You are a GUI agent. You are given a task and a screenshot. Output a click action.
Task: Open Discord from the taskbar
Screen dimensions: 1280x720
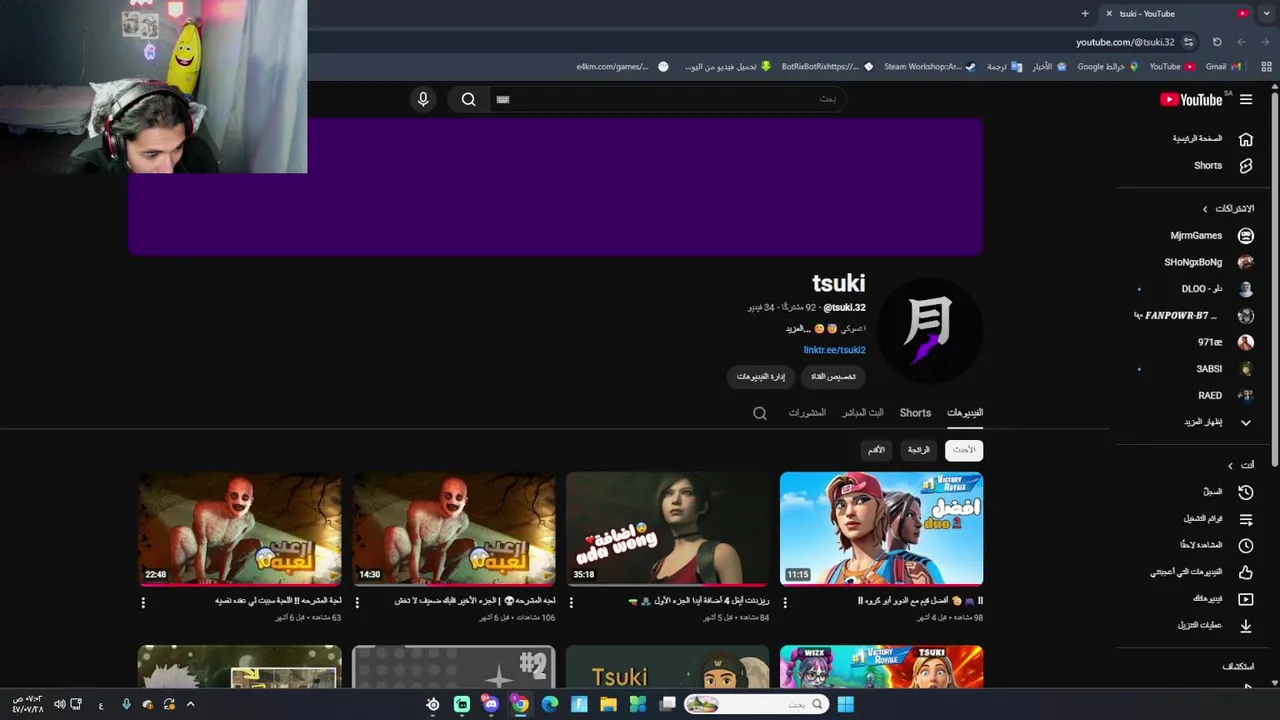[x=491, y=704]
